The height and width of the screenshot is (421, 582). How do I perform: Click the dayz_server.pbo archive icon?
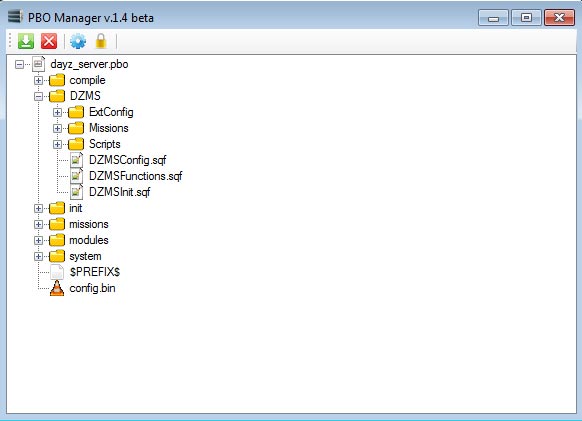39,64
